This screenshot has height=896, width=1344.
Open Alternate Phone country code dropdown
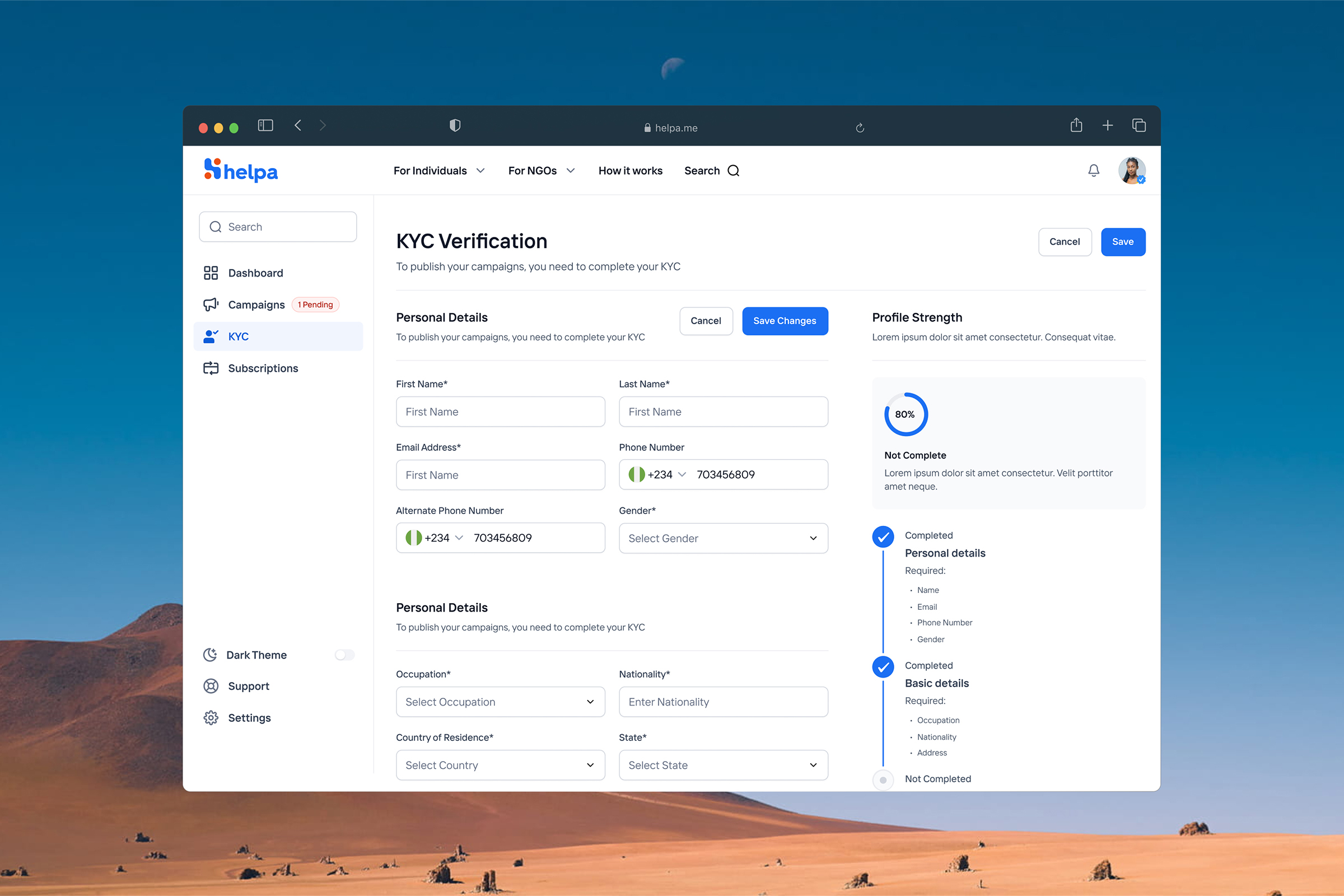[459, 538]
